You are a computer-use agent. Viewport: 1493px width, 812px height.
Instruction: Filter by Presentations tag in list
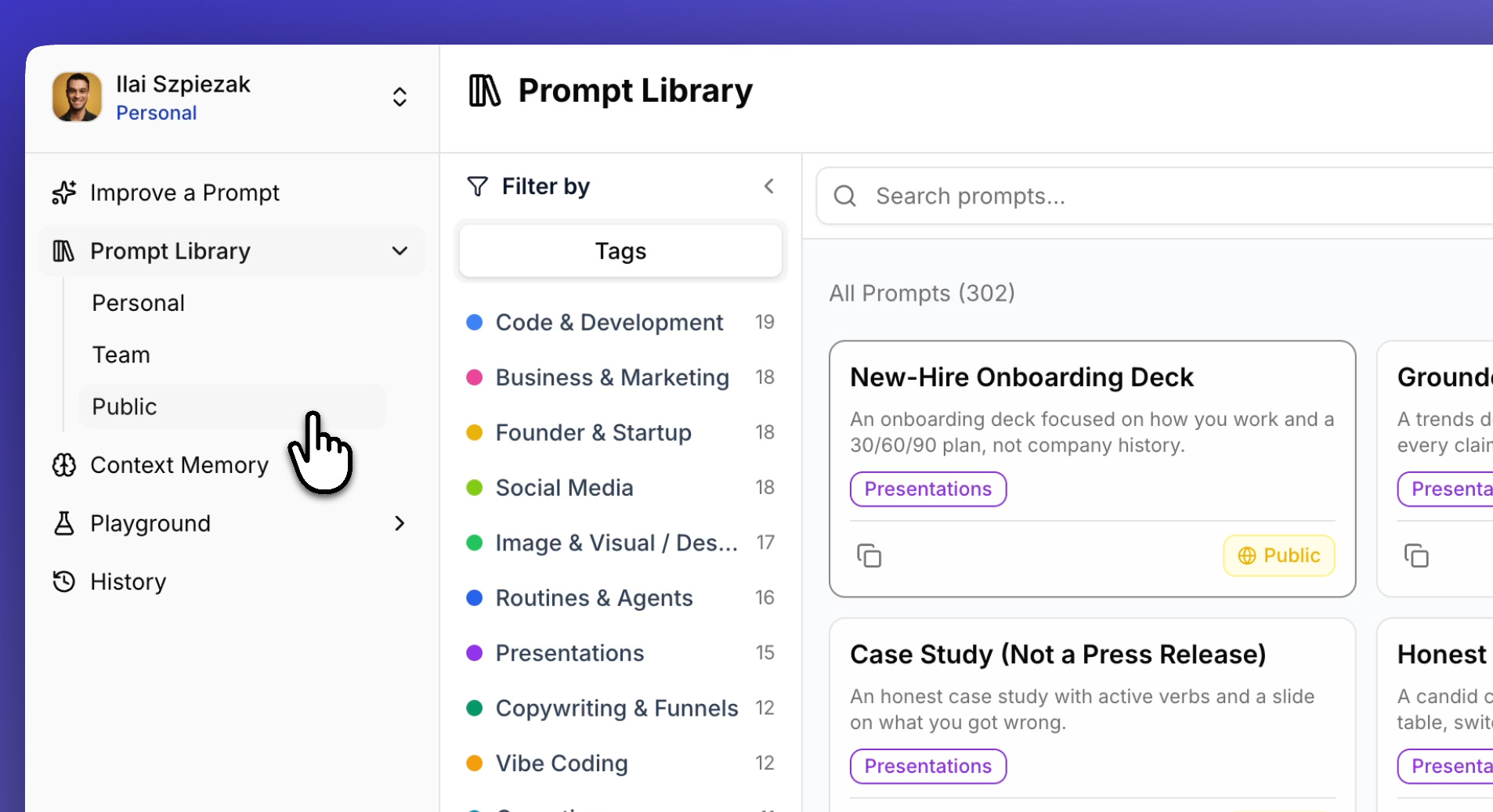tap(620, 653)
